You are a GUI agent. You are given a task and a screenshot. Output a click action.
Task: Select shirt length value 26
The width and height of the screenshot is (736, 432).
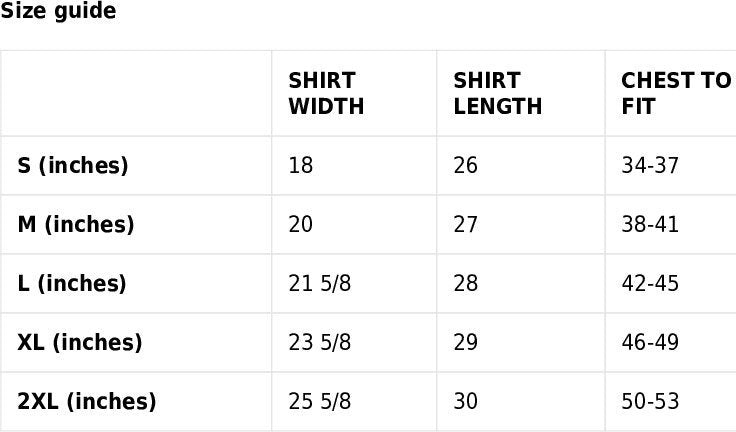click(466, 165)
